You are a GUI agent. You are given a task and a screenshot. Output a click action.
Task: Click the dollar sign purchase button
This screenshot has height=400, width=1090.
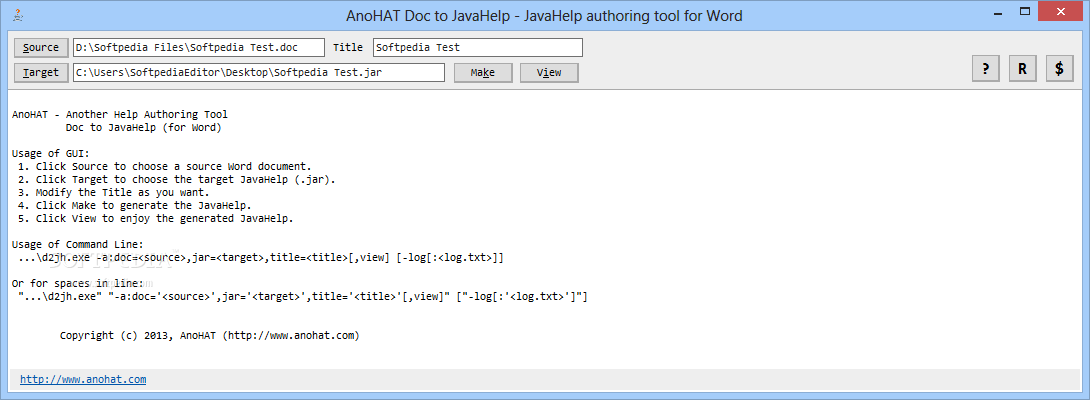point(1059,68)
